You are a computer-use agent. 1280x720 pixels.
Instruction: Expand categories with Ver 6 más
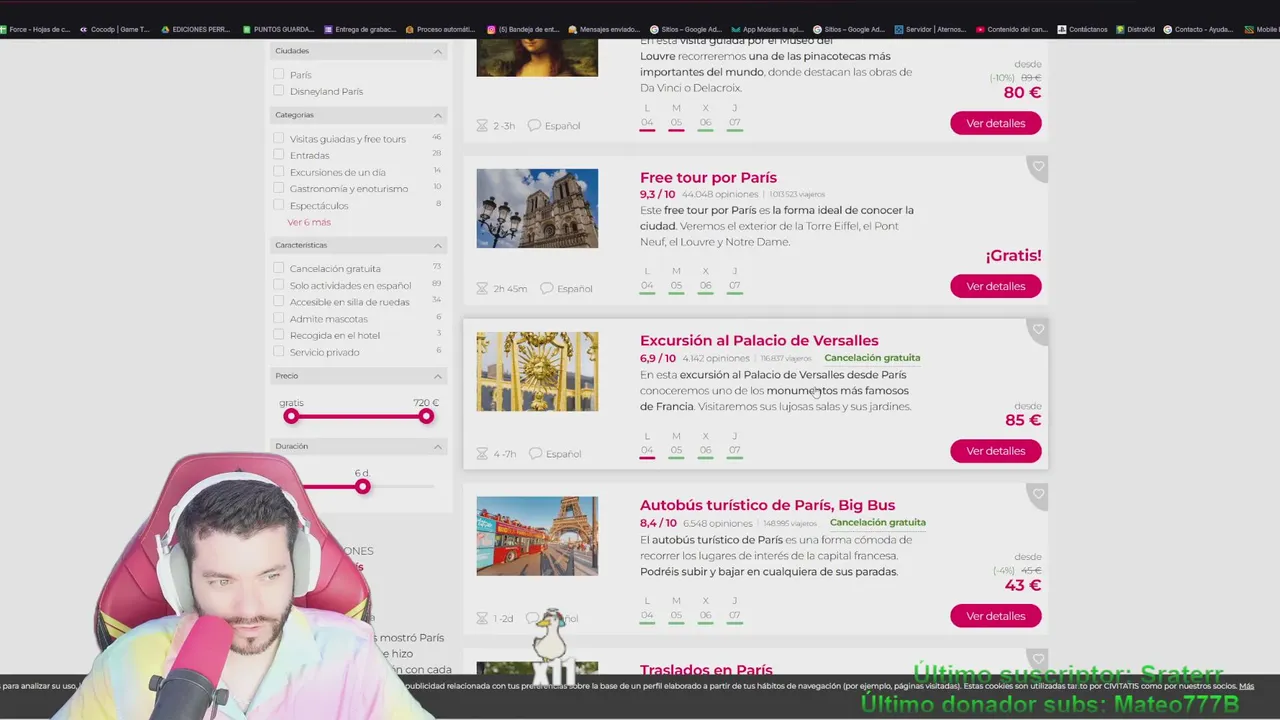click(309, 222)
